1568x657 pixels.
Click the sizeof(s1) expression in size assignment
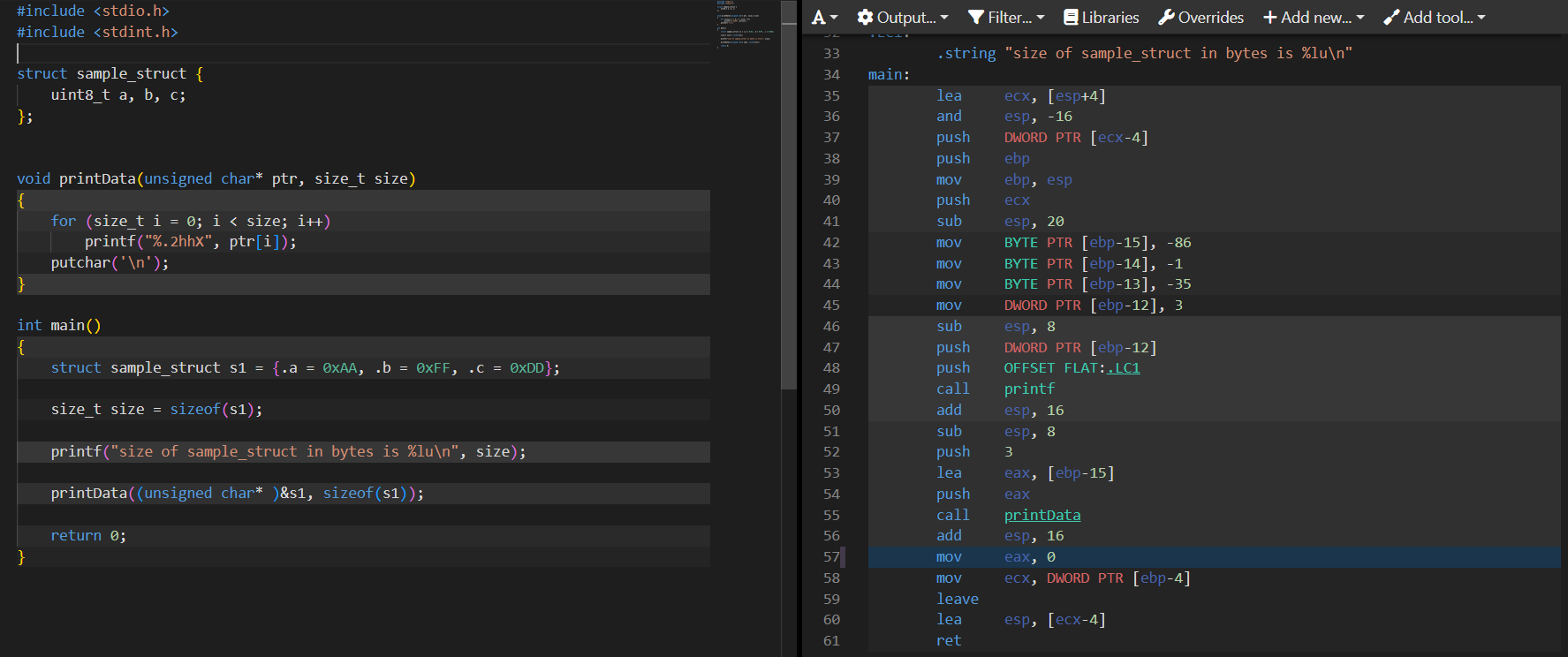216,410
